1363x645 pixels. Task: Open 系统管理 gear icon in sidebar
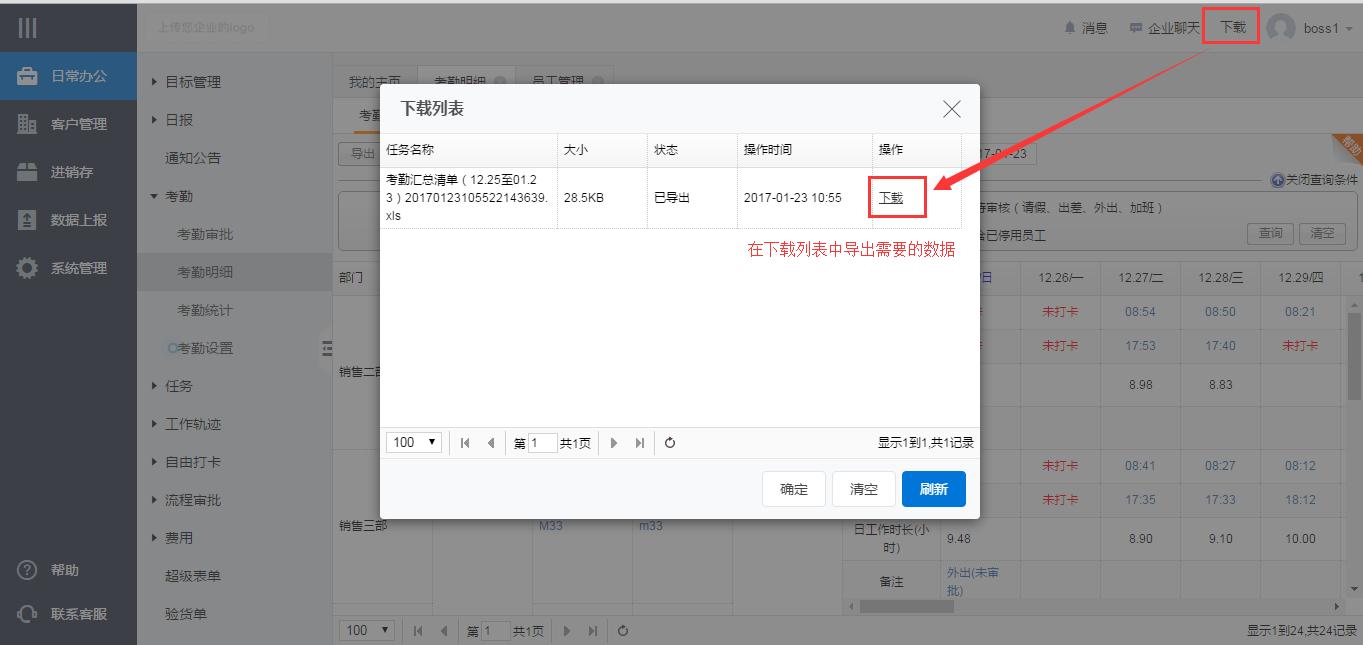tap(27, 268)
